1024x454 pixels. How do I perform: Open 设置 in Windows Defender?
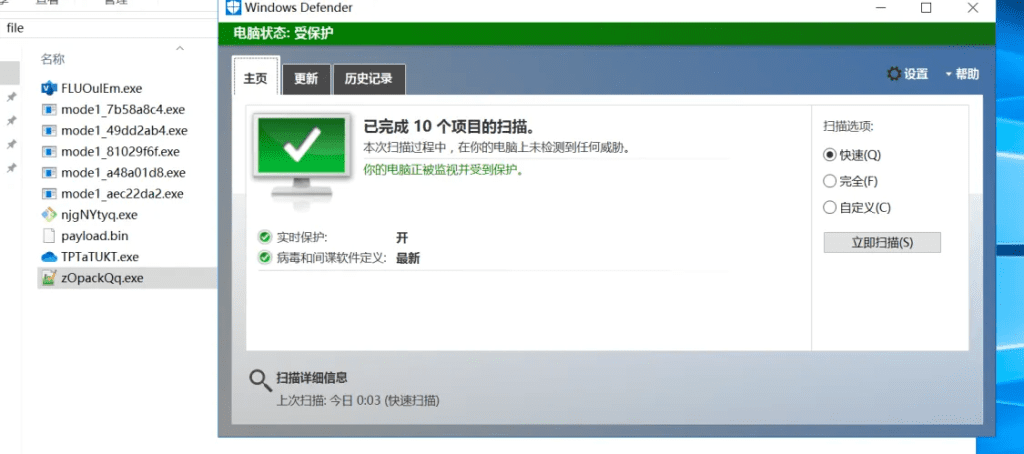(x=908, y=74)
